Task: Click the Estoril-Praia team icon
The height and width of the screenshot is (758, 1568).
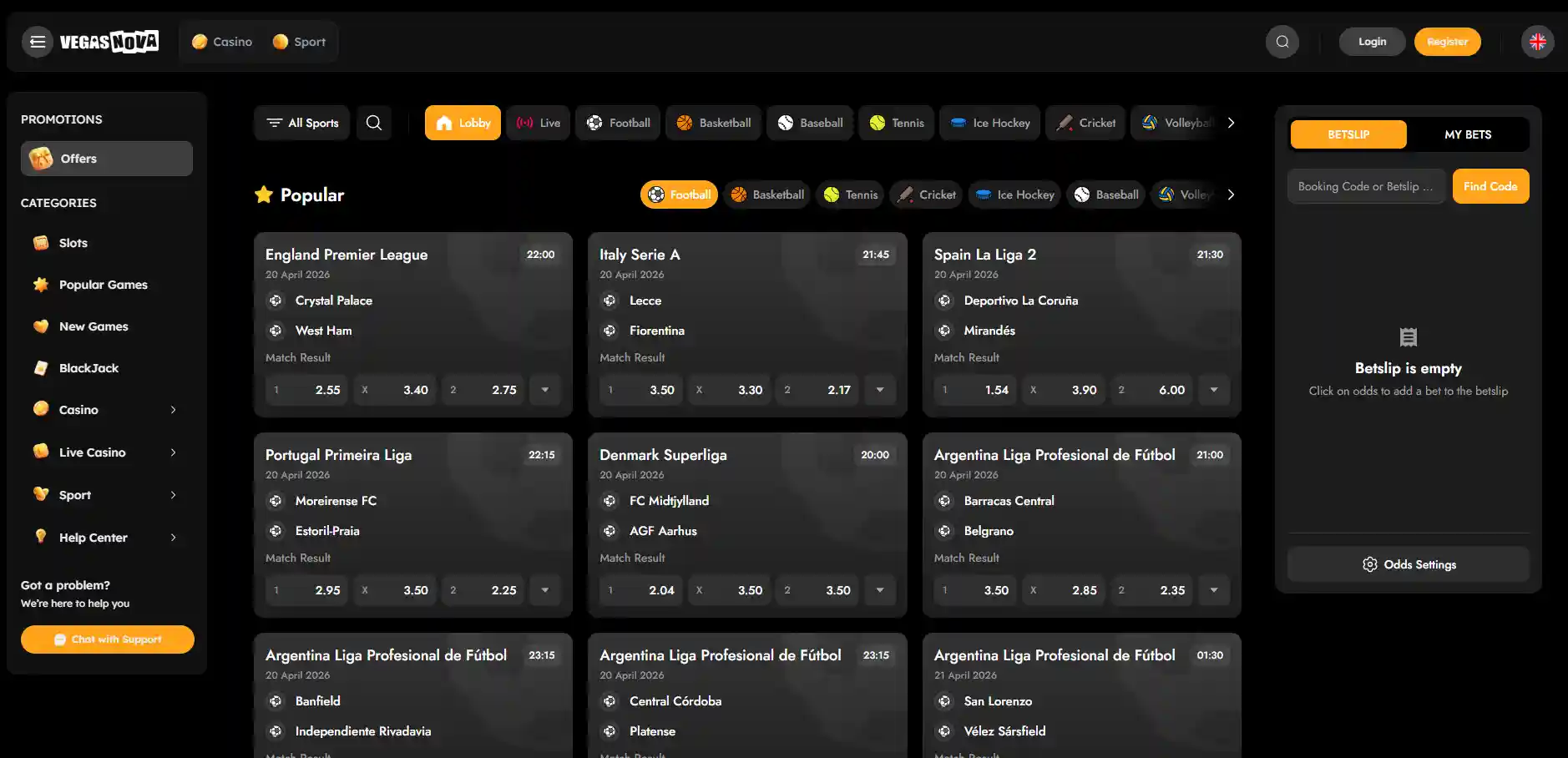Action: point(276,531)
